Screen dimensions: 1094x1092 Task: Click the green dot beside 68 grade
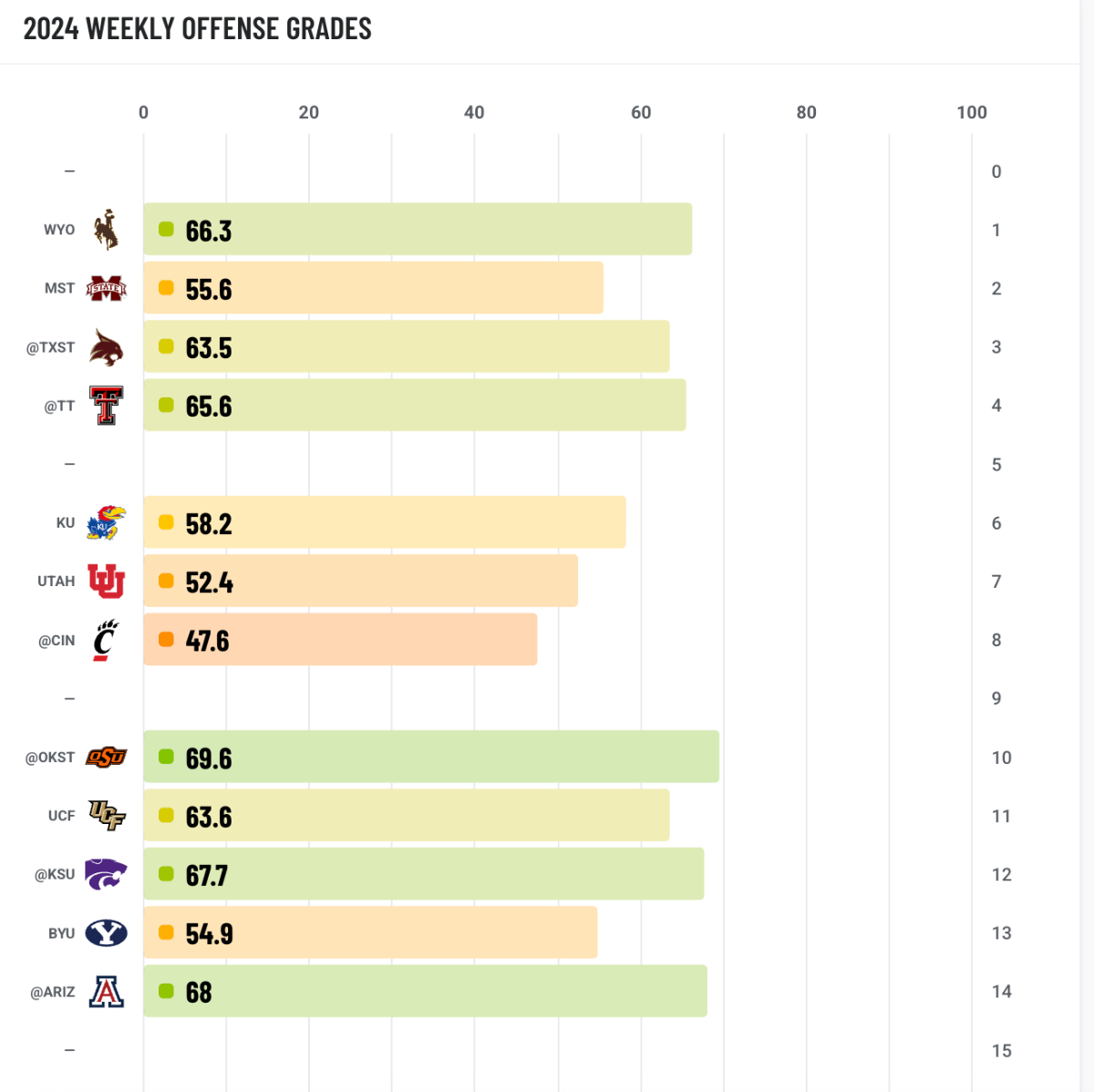coord(166,991)
